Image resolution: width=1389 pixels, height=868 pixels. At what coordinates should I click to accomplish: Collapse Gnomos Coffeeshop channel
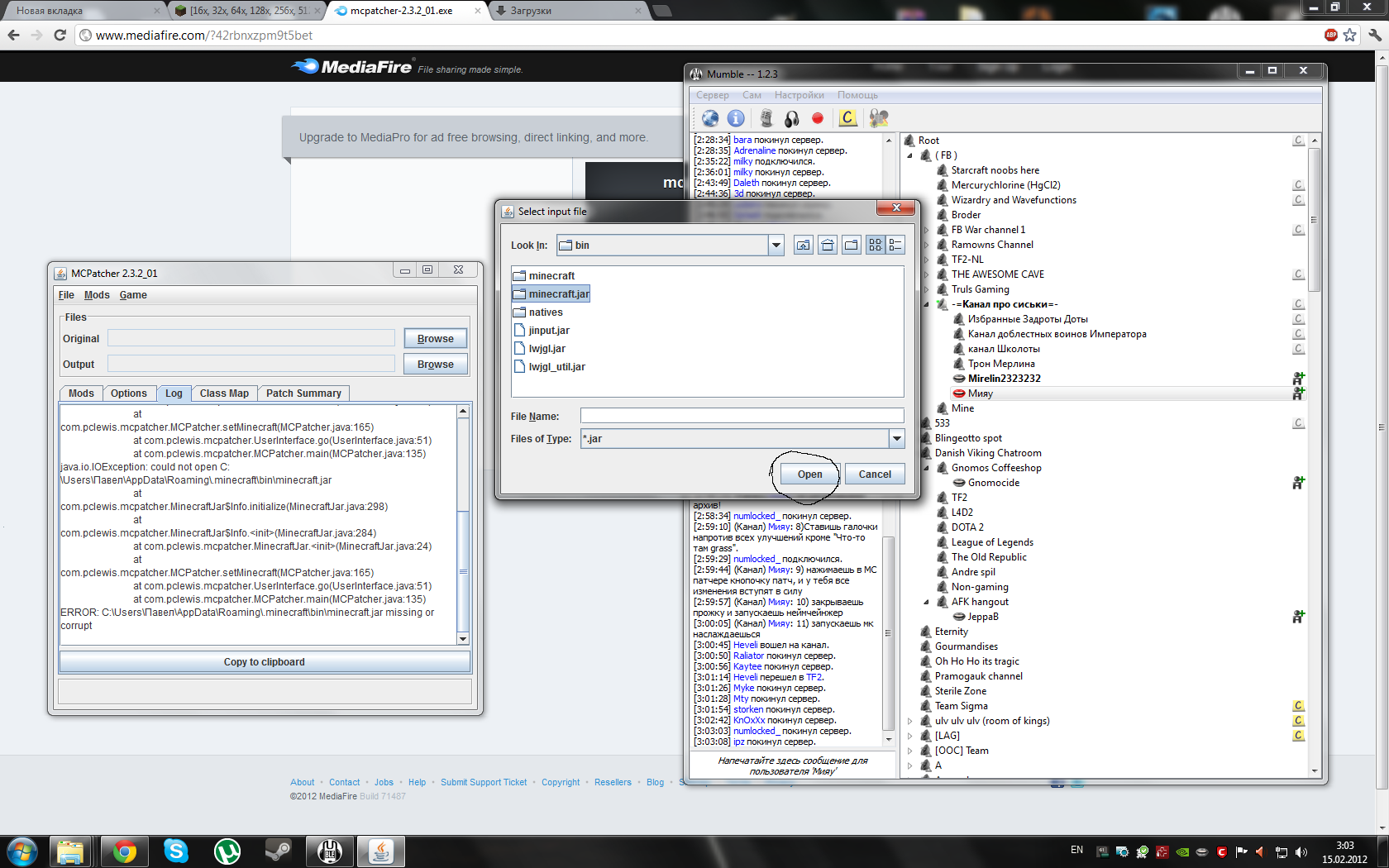(x=927, y=468)
